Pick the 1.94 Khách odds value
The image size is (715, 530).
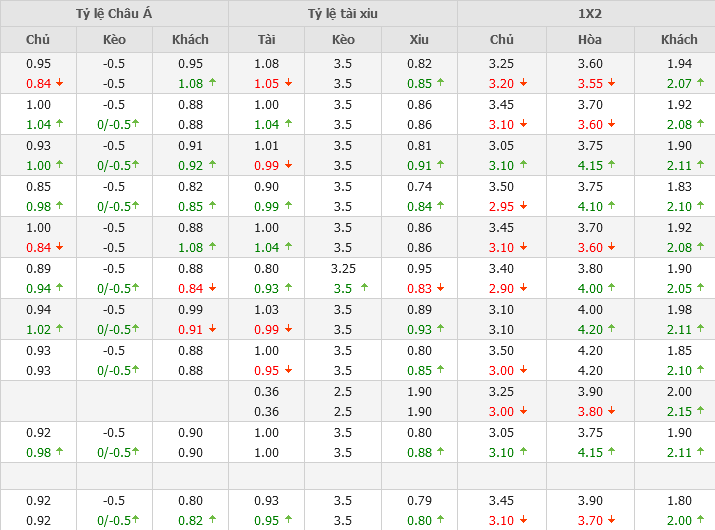coord(680,64)
